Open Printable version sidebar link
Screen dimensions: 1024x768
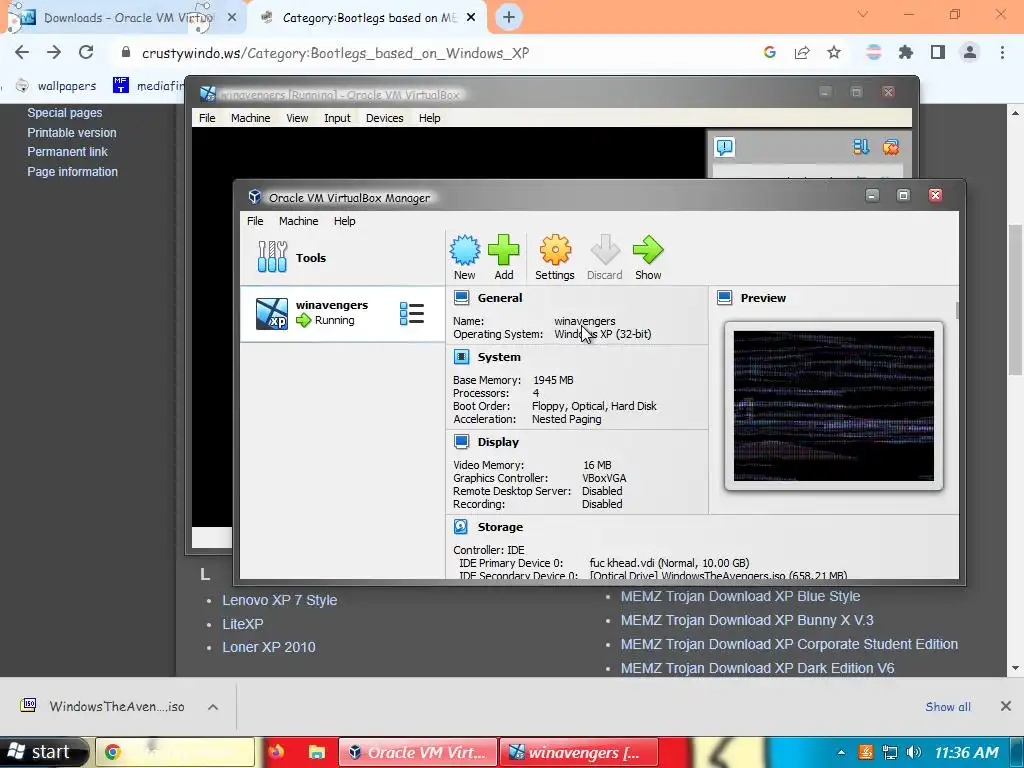72,132
